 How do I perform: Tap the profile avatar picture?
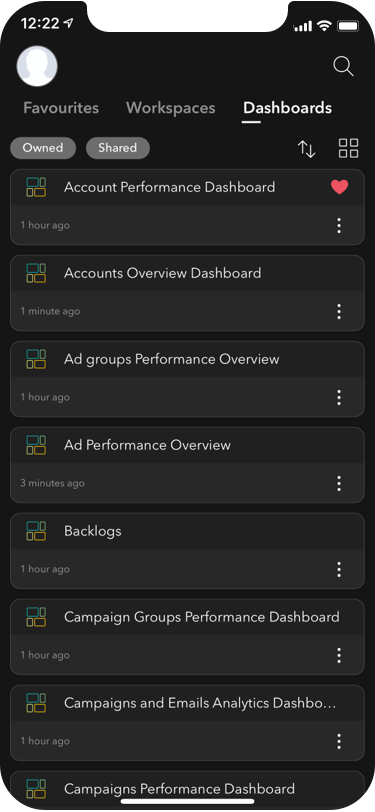[x=37, y=66]
